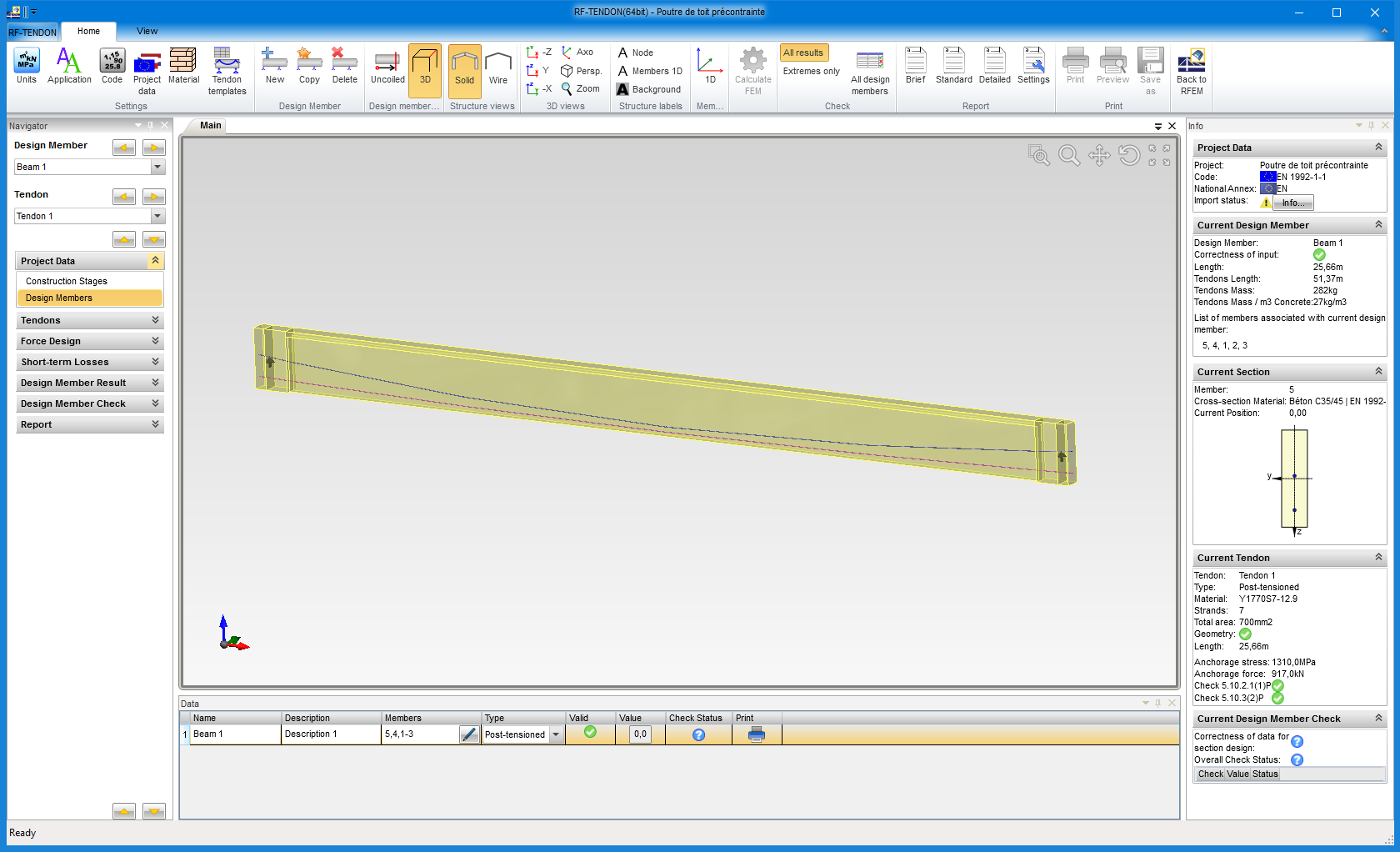This screenshot has height=852, width=1400.
Task: Activate the pan tool in viewport
Action: tap(1099, 155)
